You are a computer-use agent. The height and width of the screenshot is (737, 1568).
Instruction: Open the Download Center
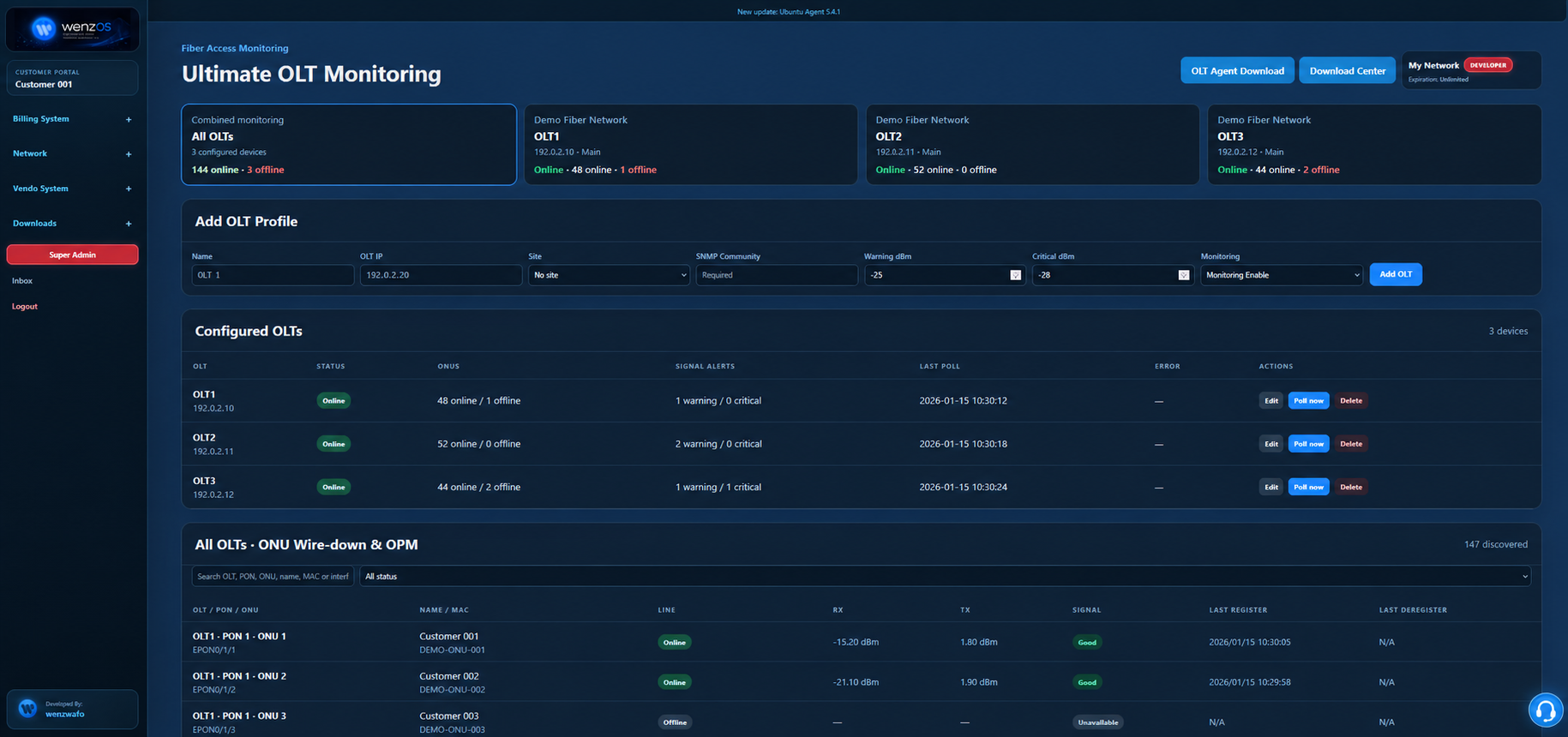pos(1347,70)
